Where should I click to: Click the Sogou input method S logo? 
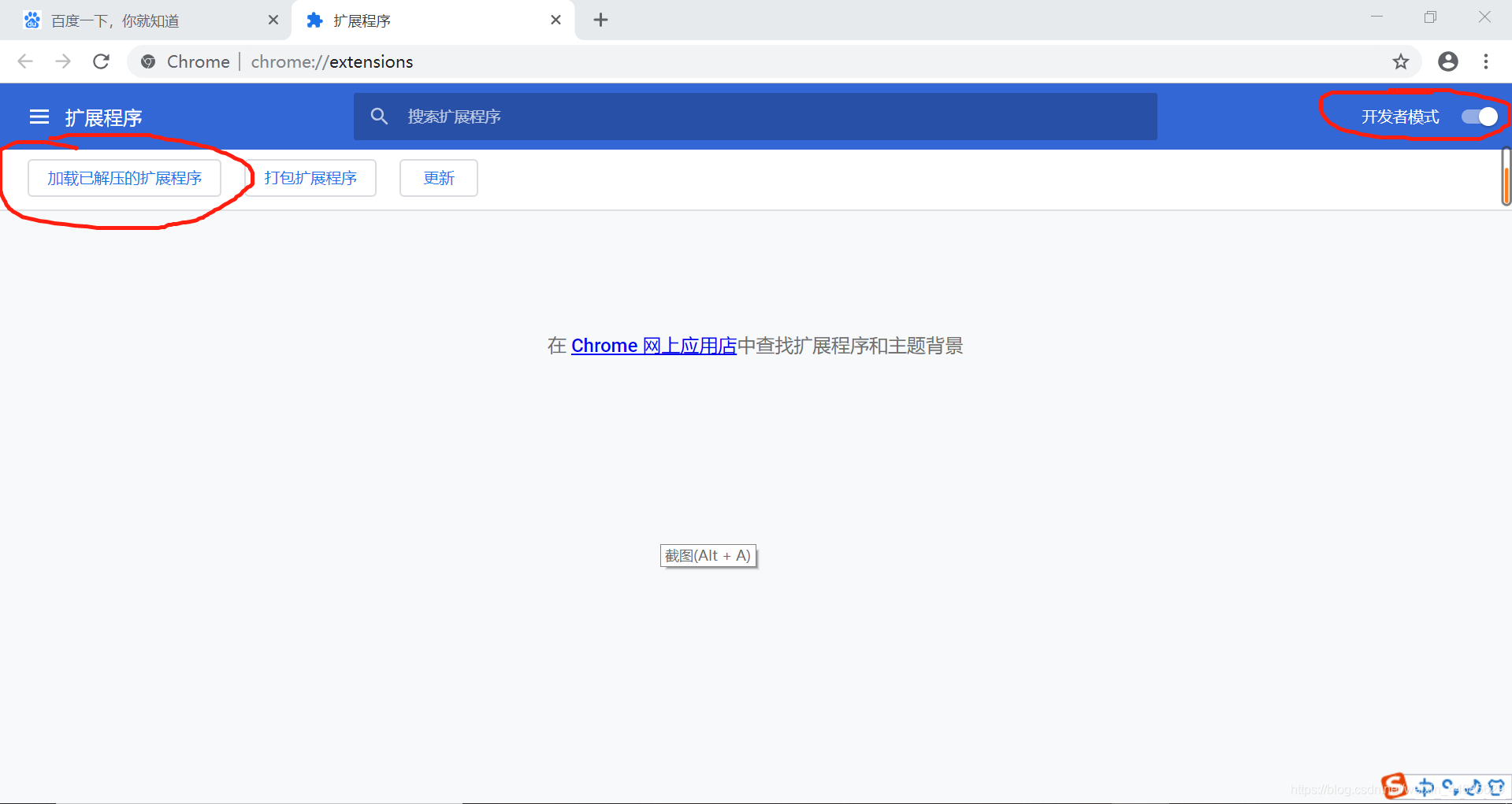pyautogui.click(x=1394, y=786)
